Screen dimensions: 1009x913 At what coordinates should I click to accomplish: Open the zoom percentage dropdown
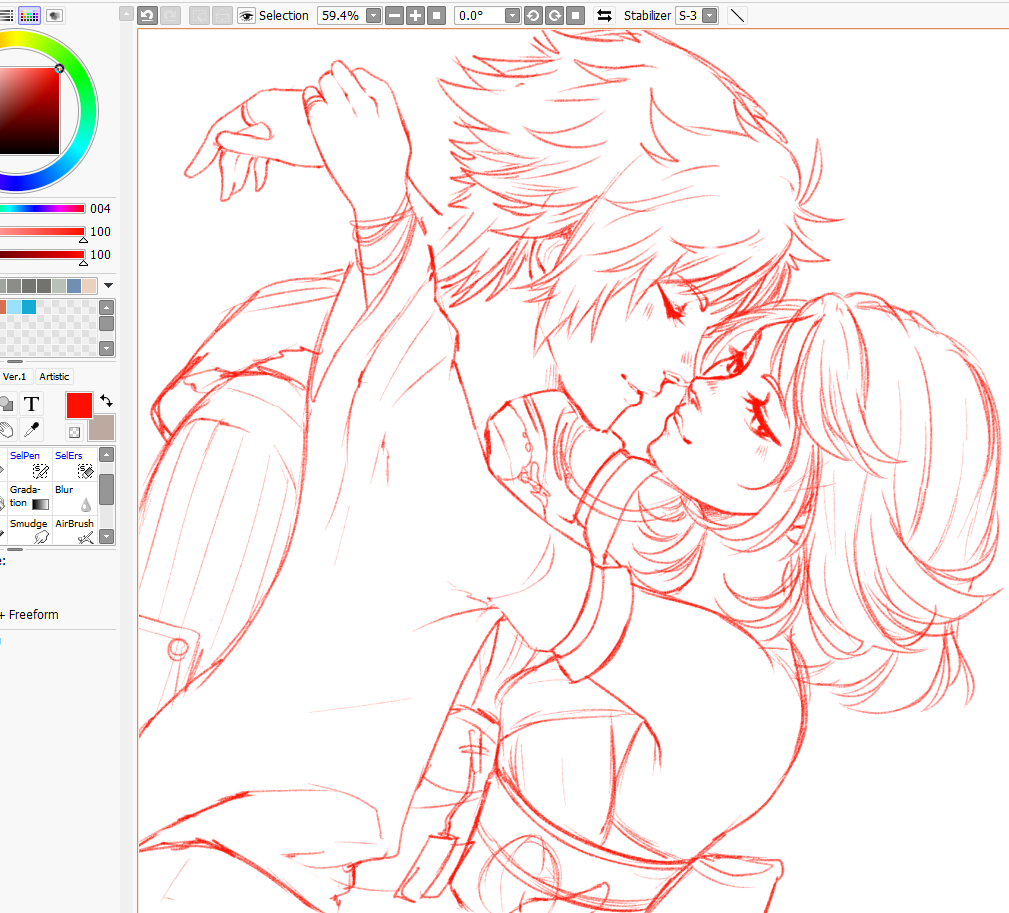pos(373,15)
